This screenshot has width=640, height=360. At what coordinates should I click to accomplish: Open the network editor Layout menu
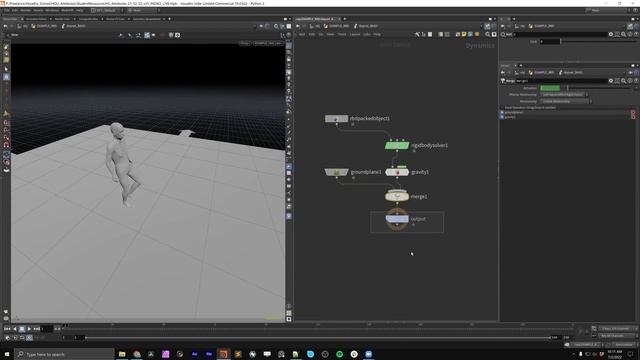click(x=355, y=34)
